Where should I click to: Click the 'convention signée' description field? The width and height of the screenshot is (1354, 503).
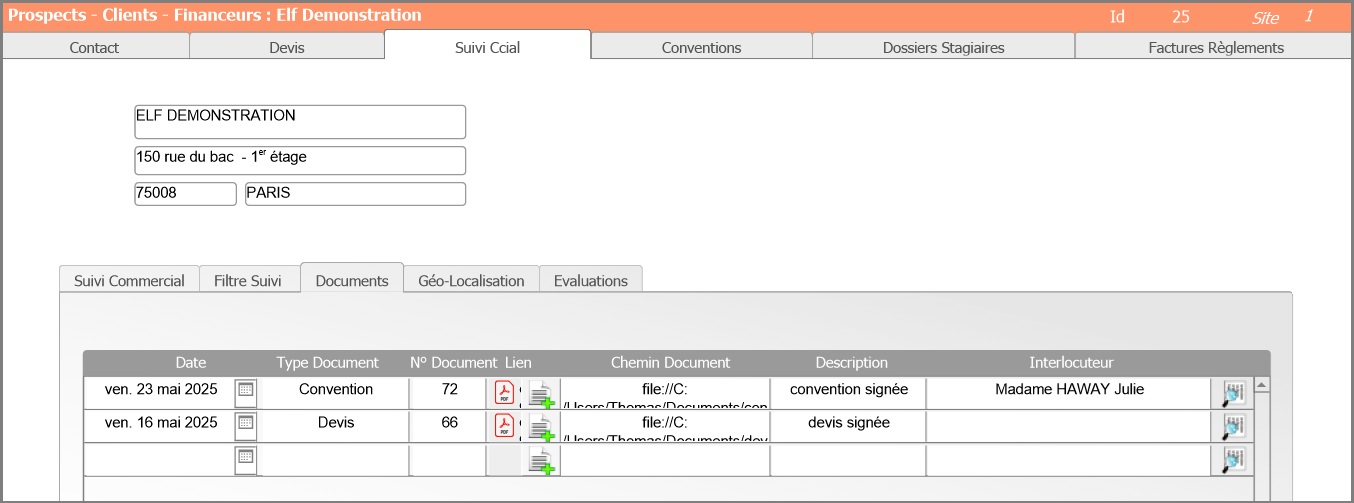tap(848, 390)
